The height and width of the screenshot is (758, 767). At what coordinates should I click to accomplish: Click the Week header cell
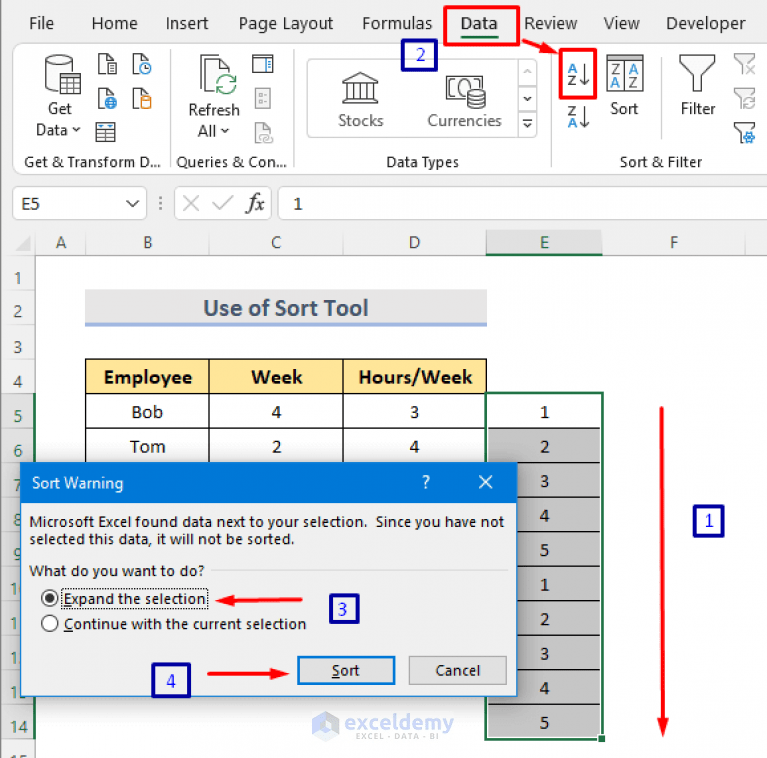click(276, 377)
